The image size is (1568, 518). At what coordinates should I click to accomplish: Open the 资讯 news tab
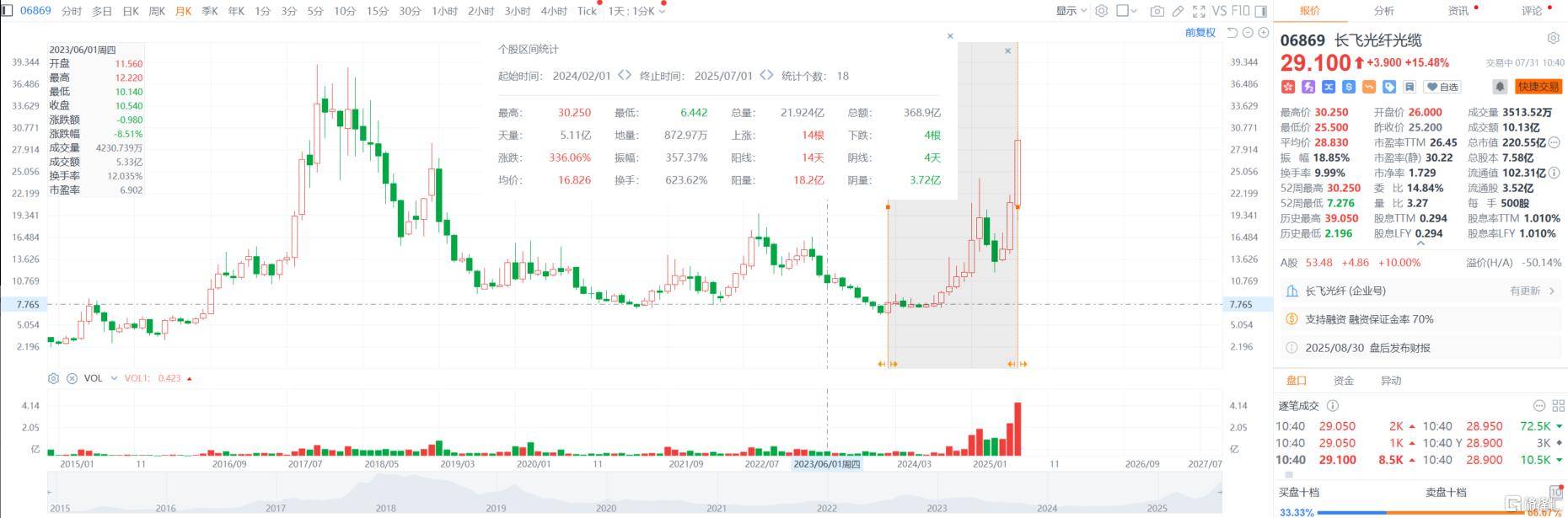pos(1458,11)
